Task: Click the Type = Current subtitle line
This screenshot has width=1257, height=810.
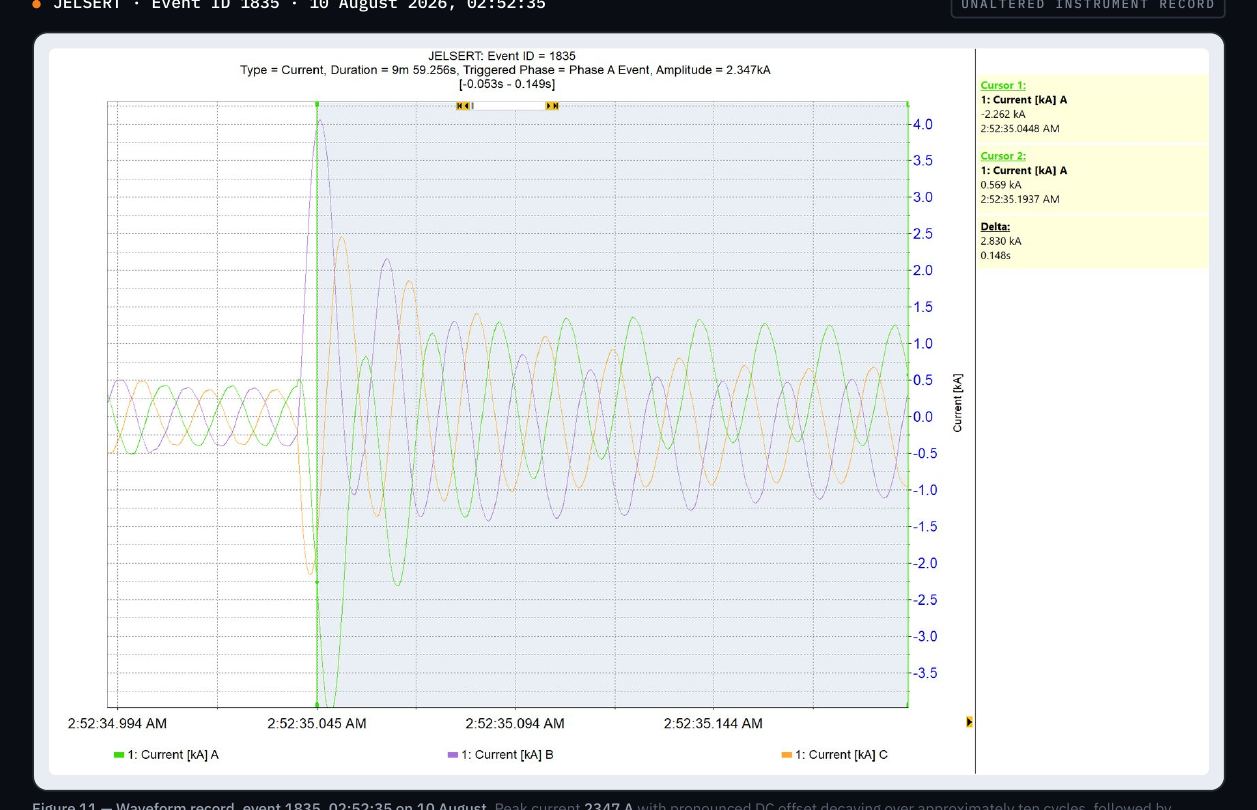Action: 505,70
